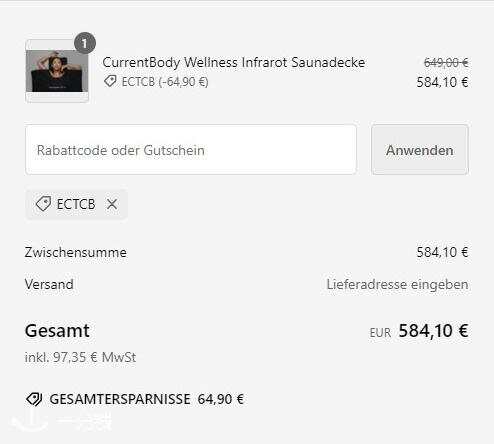Click the ECTCB applied code chip label
This screenshot has height=444, width=494.
click(76, 204)
